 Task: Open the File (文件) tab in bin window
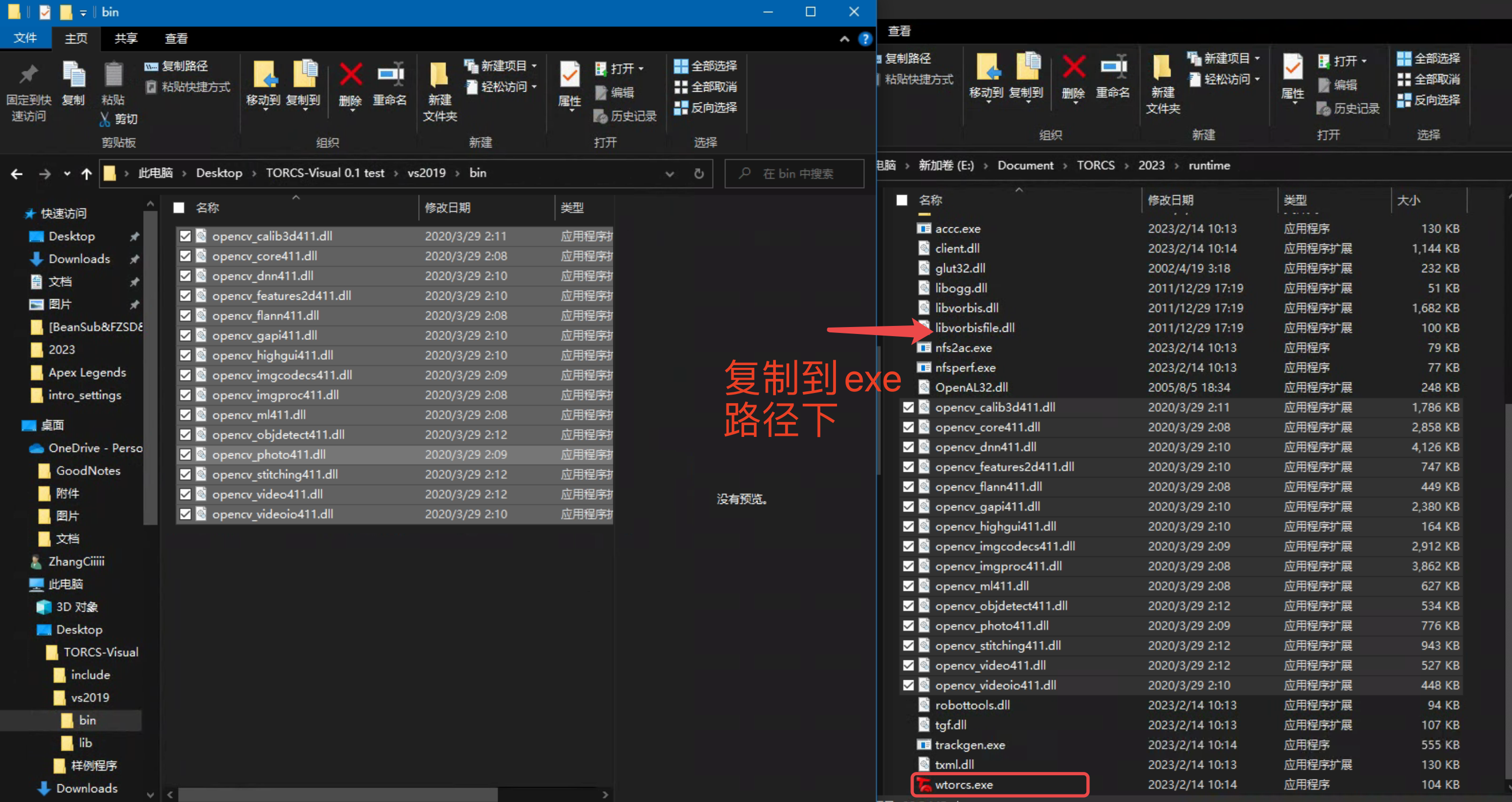(x=25, y=38)
